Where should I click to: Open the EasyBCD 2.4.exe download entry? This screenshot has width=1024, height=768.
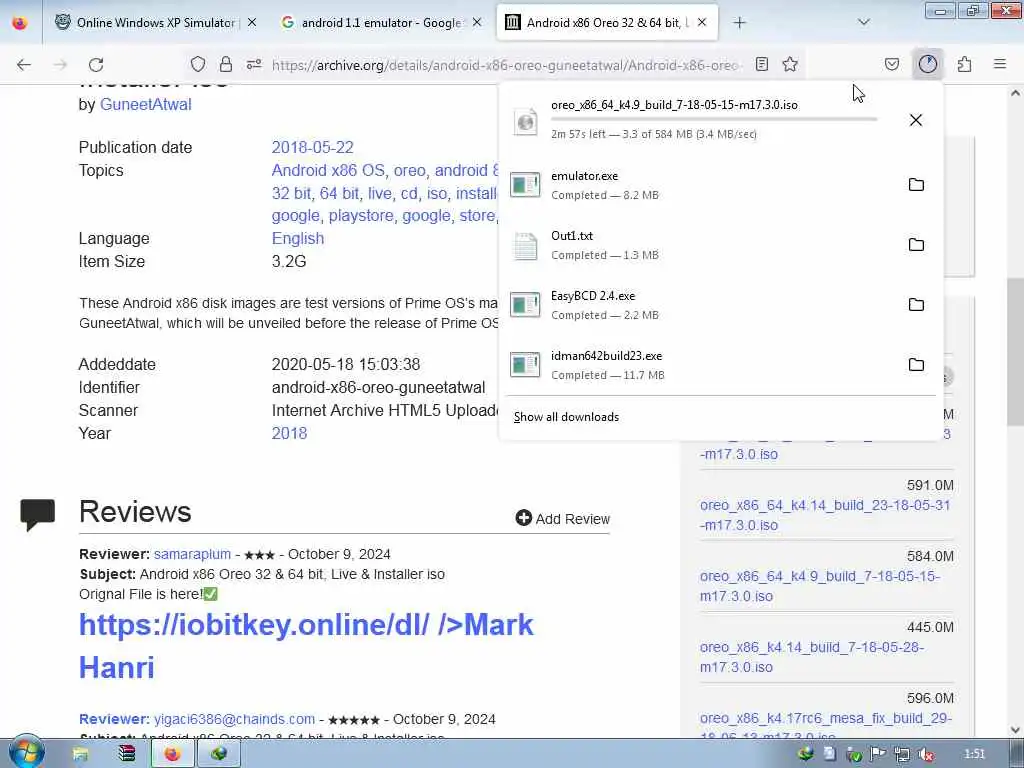[x=699, y=305]
